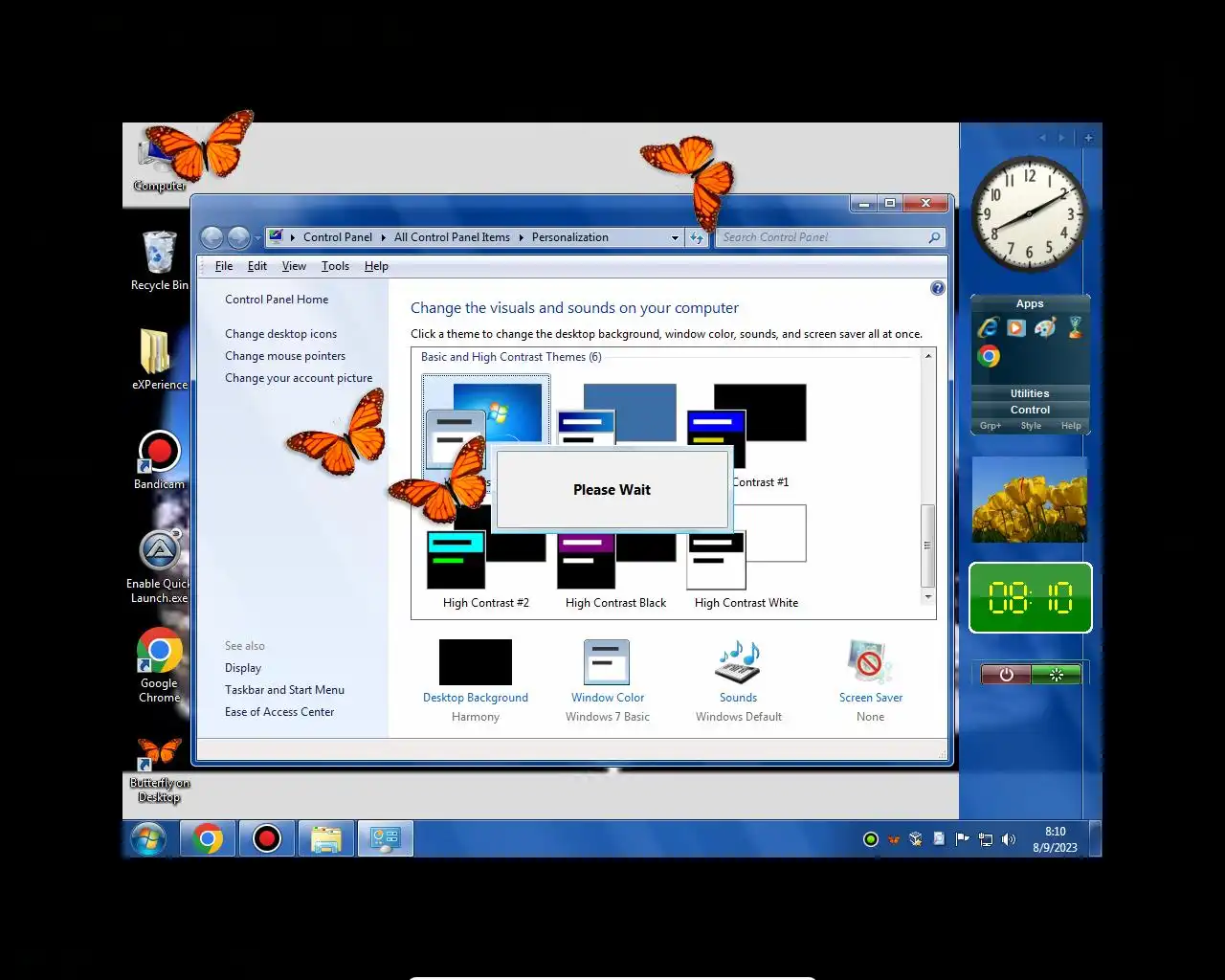The image size is (1225, 980).
Task: Click the Control Panel taskbar button
Action: 386,839
